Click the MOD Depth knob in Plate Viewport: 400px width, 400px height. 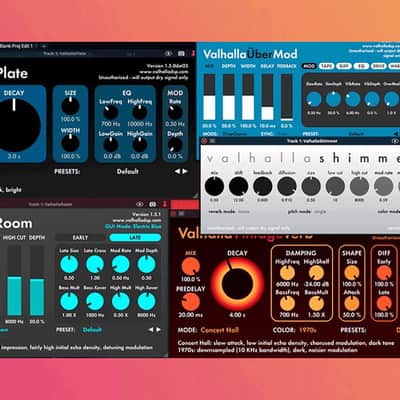point(175,144)
